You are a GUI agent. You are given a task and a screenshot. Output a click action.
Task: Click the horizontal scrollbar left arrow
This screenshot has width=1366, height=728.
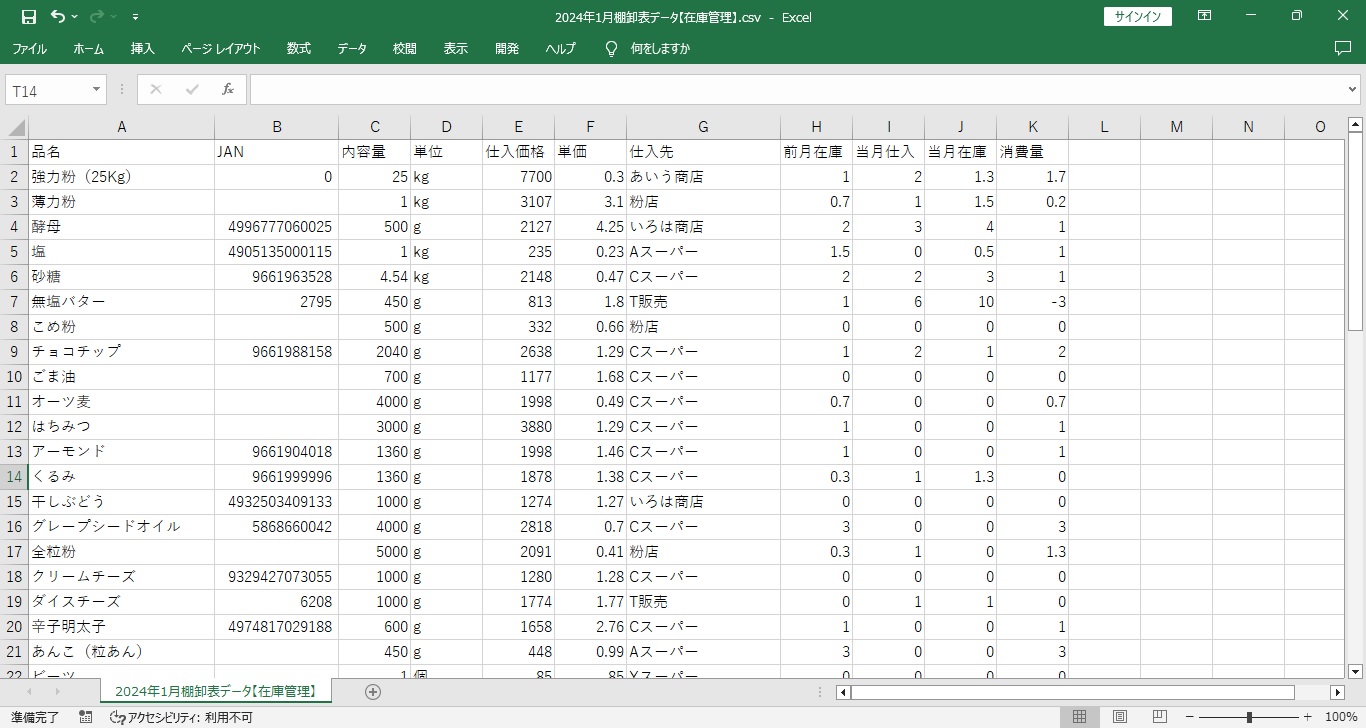(843, 692)
